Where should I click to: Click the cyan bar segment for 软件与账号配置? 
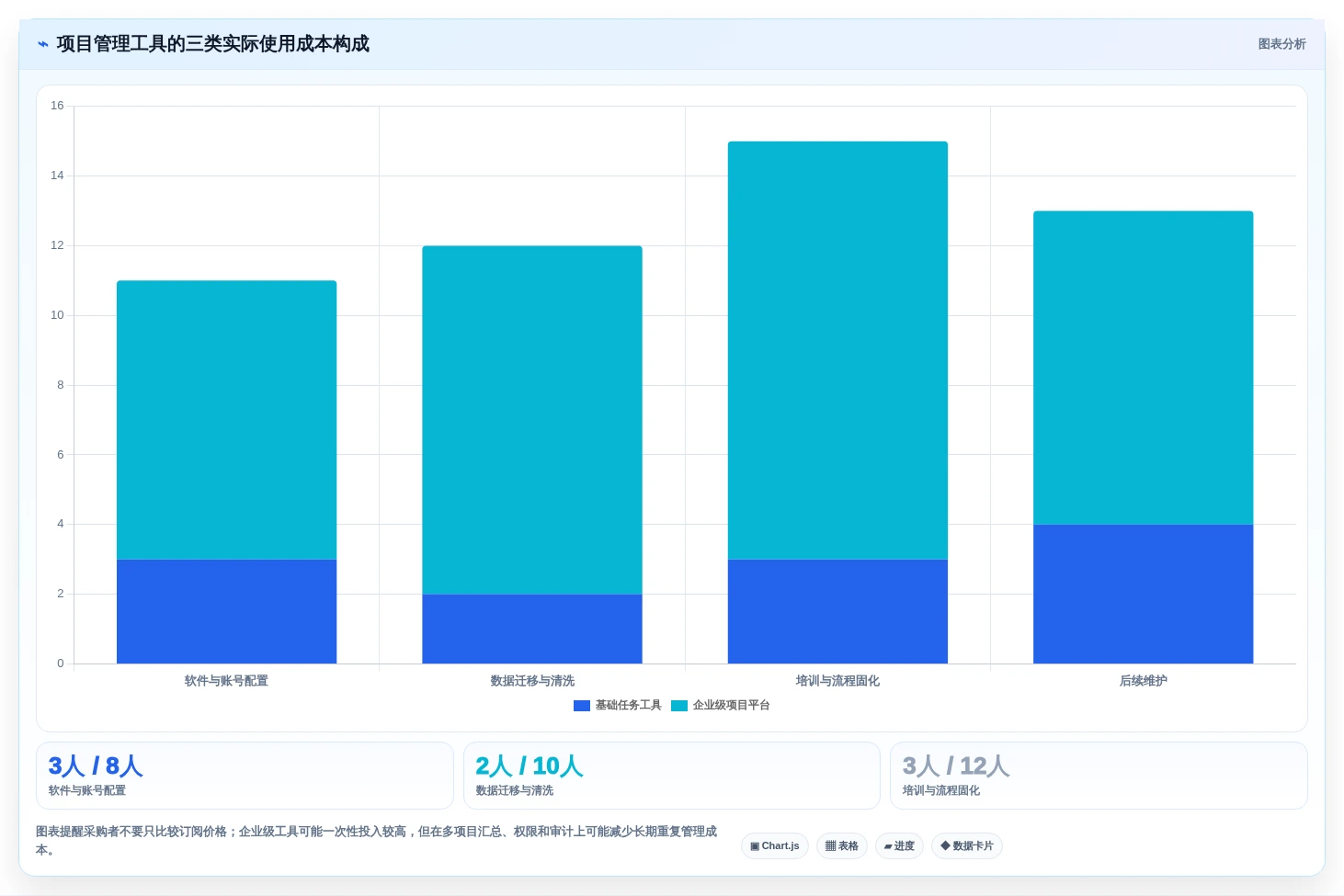(x=226, y=420)
